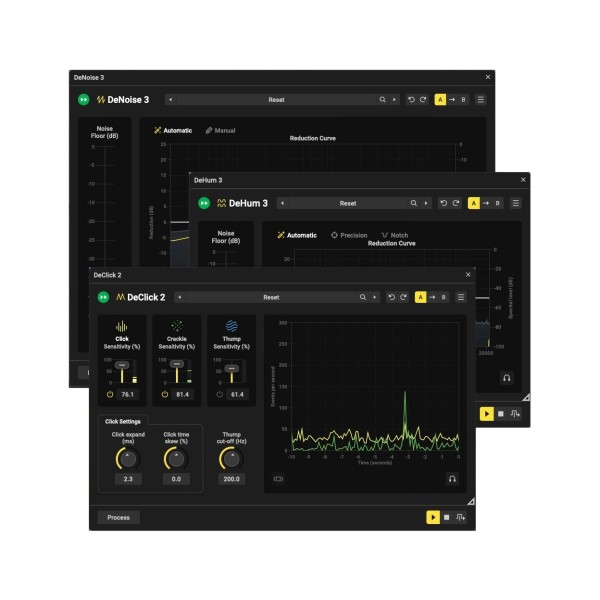Undo last change in DeHum 3
The height and width of the screenshot is (600, 600).
click(x=444, y=203)
